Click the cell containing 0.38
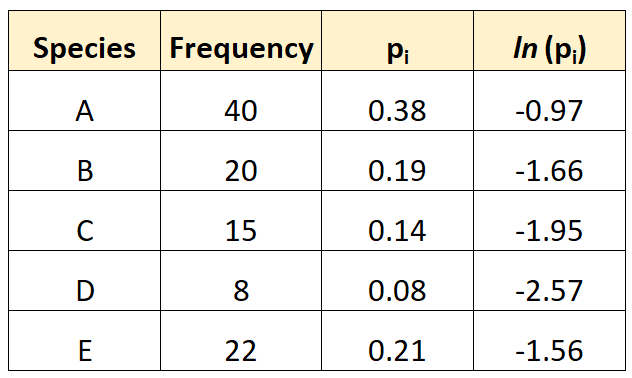The image size is (632, 378). [x=397, y=101]
